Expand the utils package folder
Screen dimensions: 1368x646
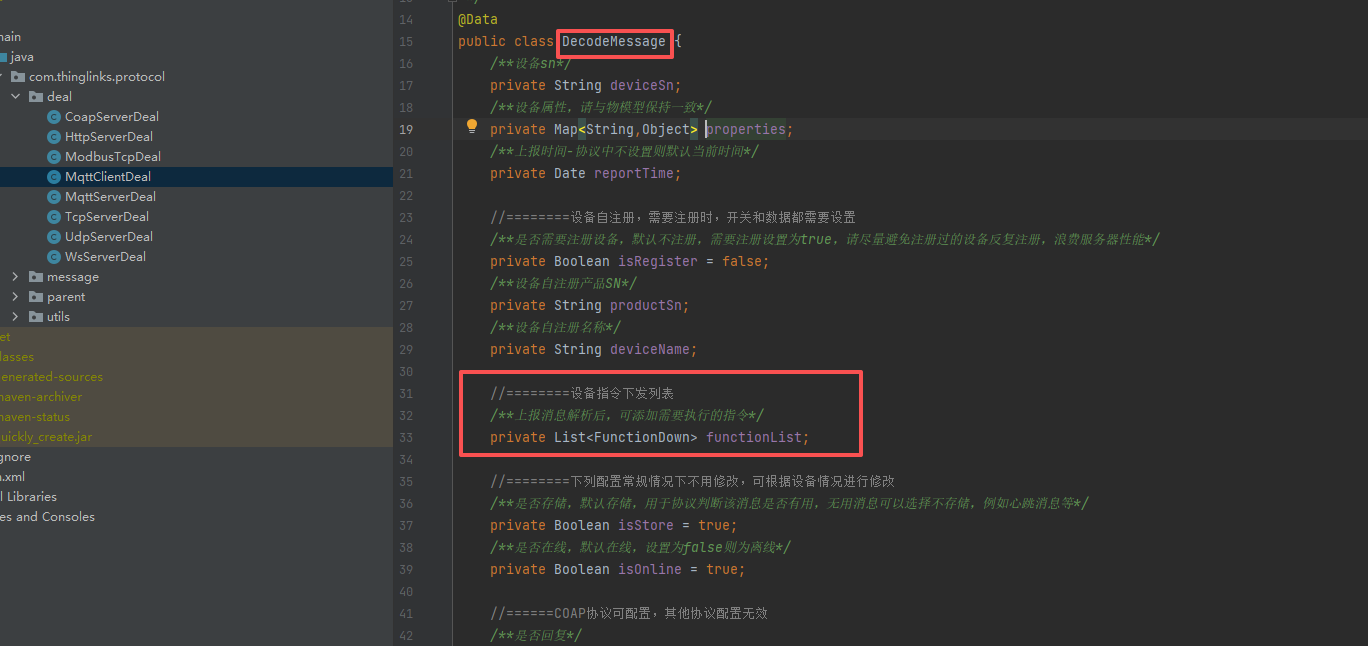point(16,317)
